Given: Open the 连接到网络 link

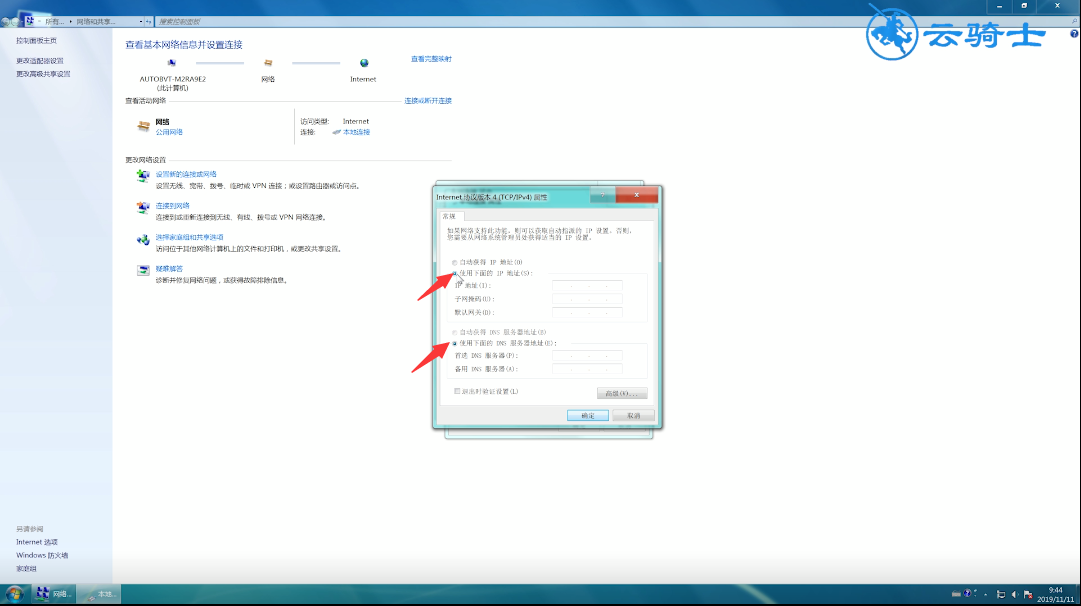Looking at the screenshot, I should [x=172, y=205].
